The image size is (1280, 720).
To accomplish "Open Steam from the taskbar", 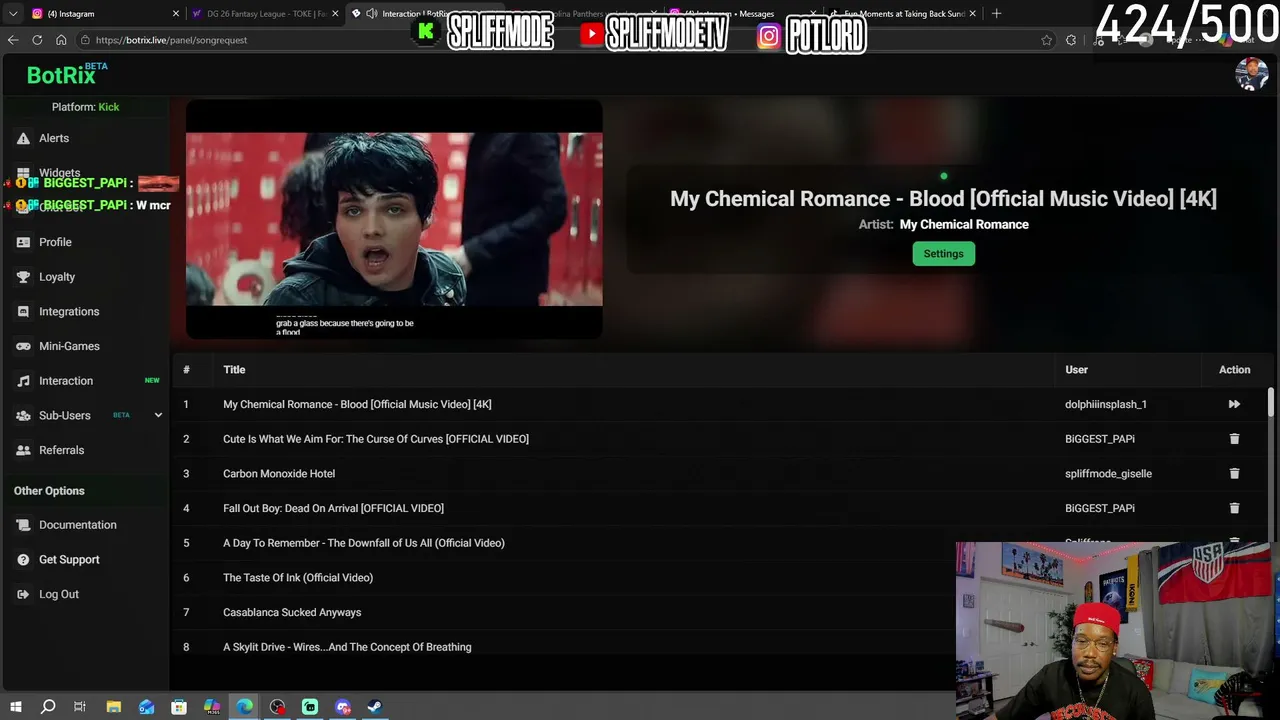I will pyautogui.click(x=375, y=707).
